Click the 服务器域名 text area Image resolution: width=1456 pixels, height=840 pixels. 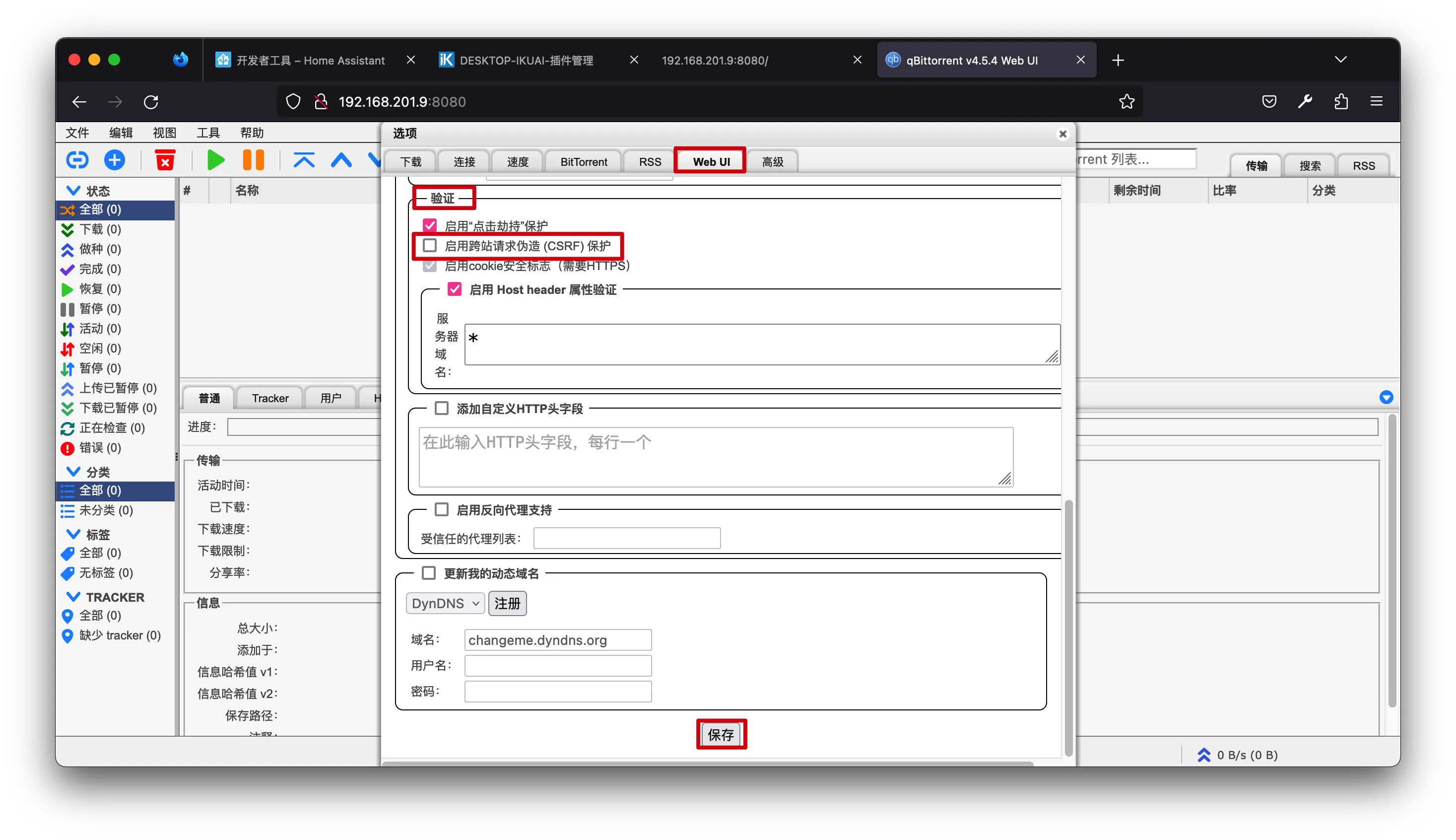(762, 345)
